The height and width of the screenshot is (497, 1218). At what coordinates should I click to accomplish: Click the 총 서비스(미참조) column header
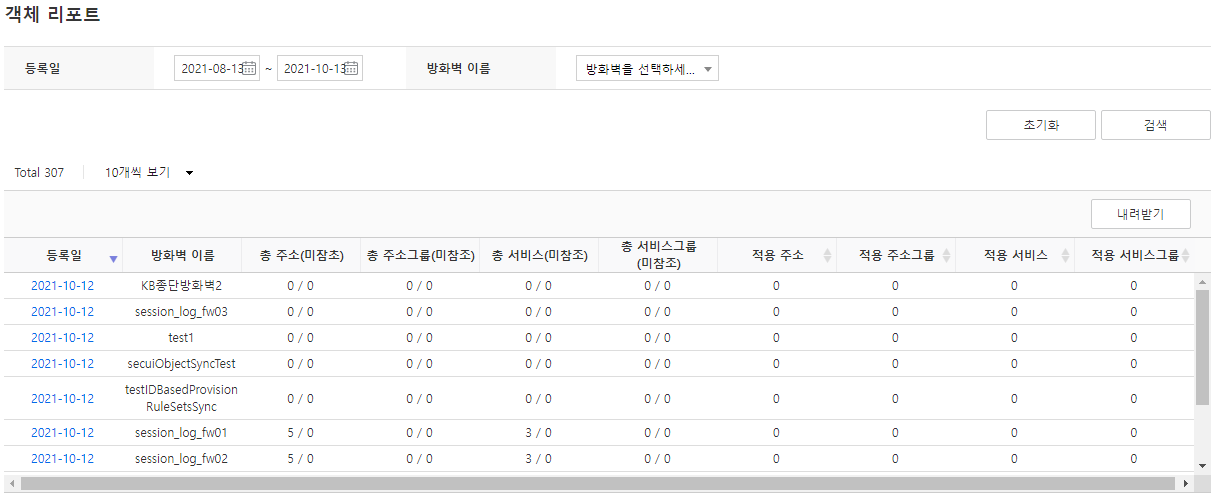539,255
